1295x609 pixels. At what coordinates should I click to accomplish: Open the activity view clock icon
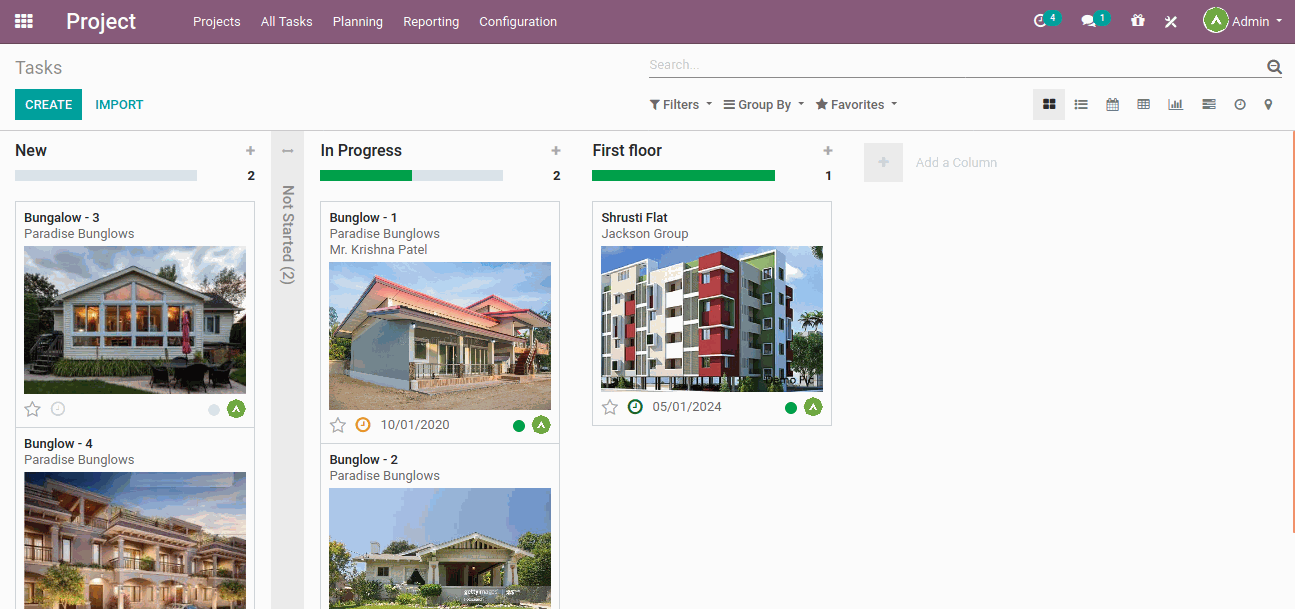click(x=1240, y=104)
